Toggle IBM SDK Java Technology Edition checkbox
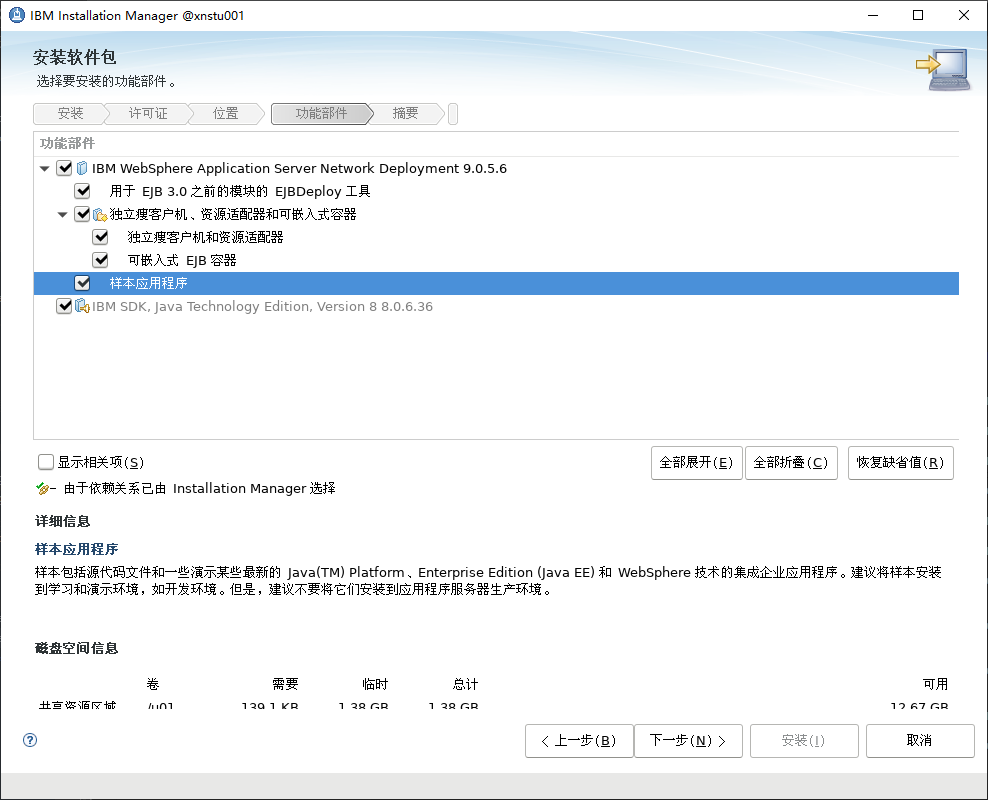The width and height of the screenshot is (988, 800). [64, 306]
